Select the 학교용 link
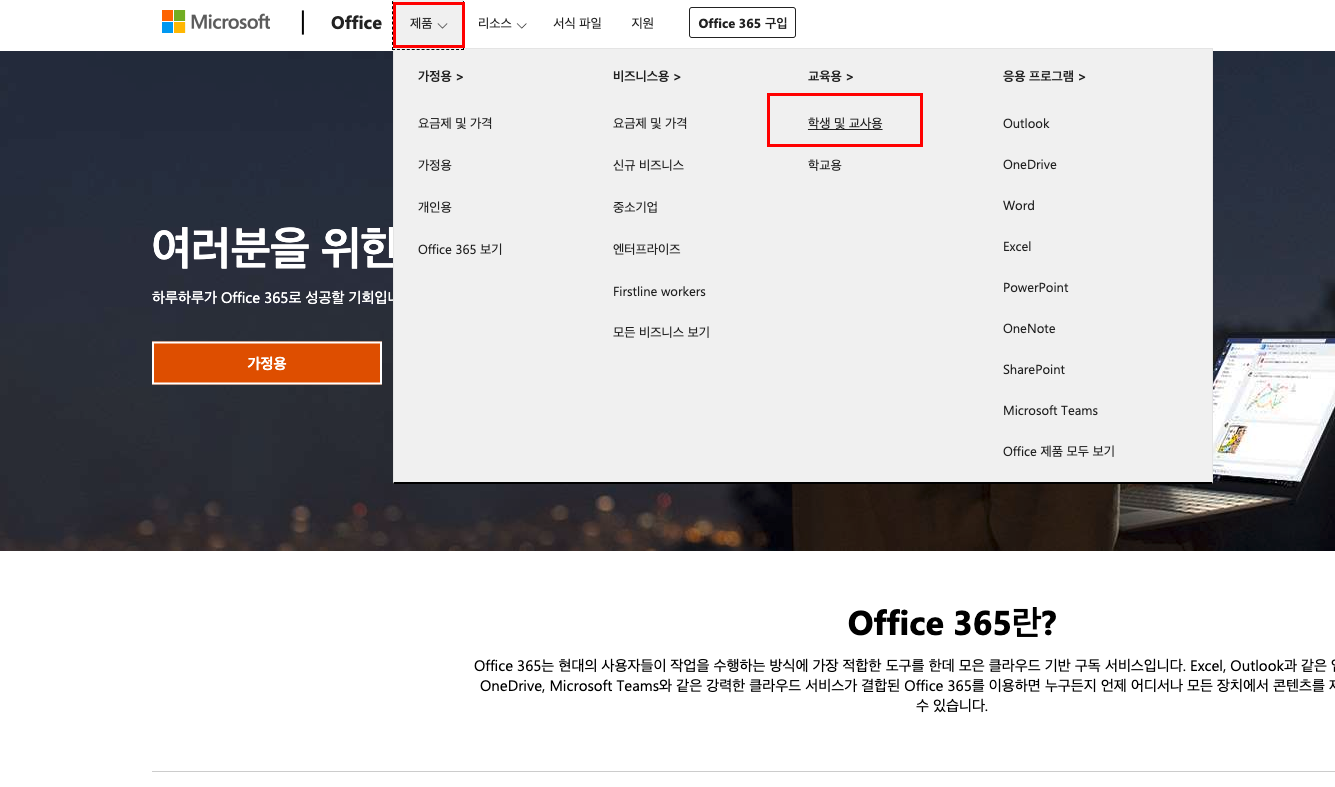This screenshot has width=1335, height=787. pyautogui.click(x=825, y=165)
